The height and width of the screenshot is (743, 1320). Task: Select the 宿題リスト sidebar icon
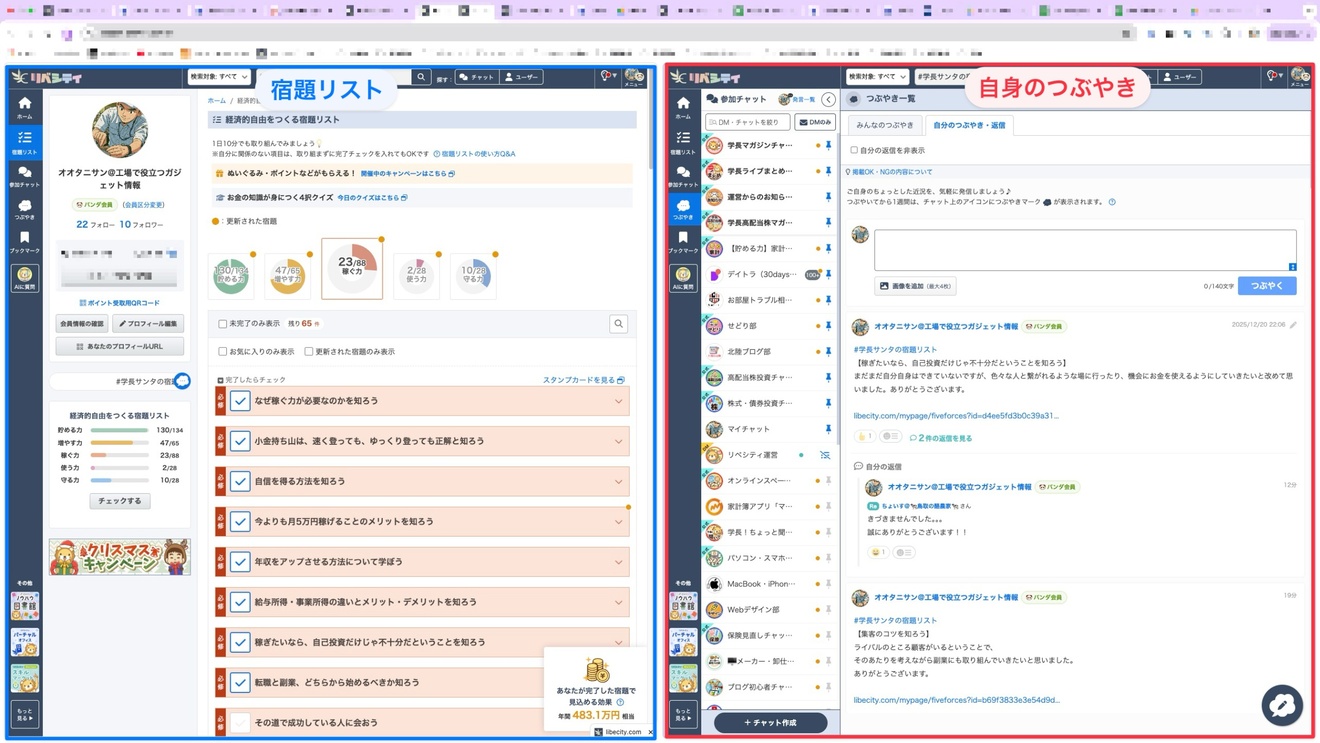(x=23, y=138)
